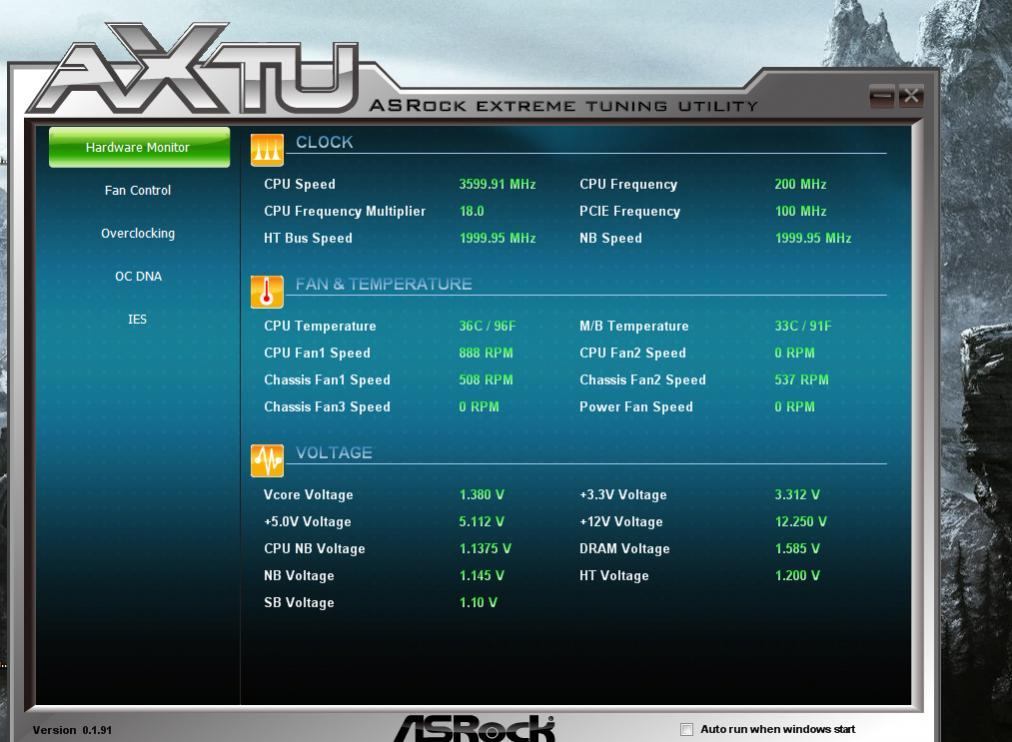Screen dimensions: 1012x742
Task: Select the +12V Voltage value 12.250 V
Action: coord(800,521)
